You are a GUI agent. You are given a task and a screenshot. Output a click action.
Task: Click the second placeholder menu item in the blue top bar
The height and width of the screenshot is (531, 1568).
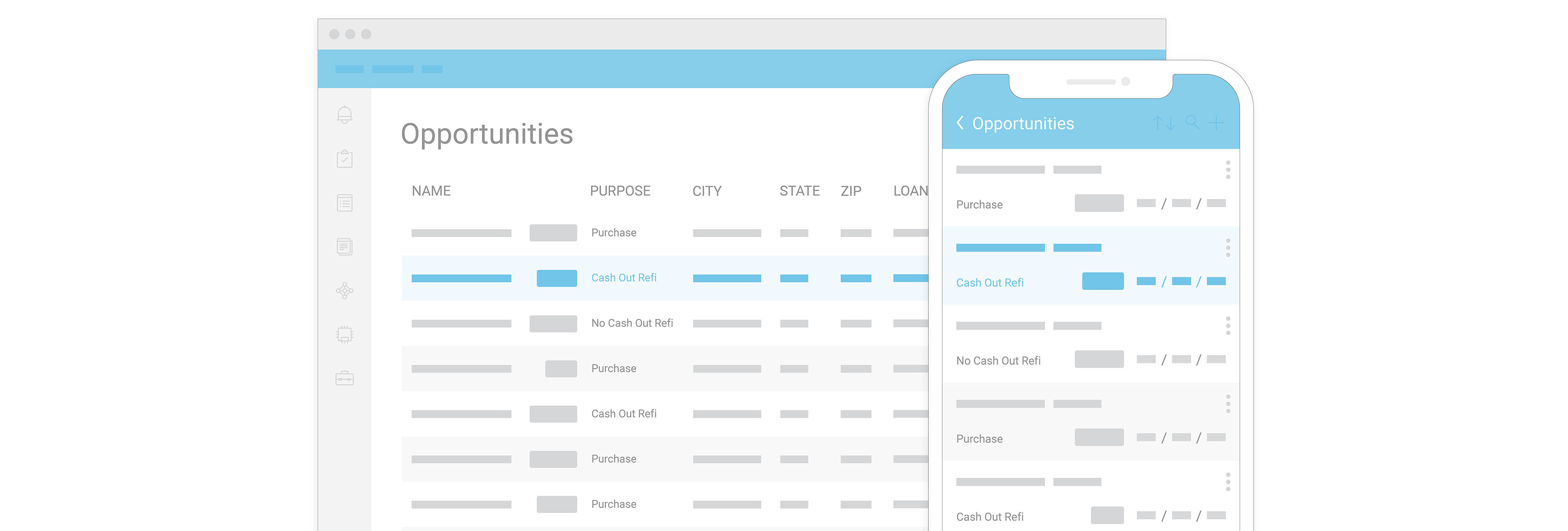tap(392, 69)
